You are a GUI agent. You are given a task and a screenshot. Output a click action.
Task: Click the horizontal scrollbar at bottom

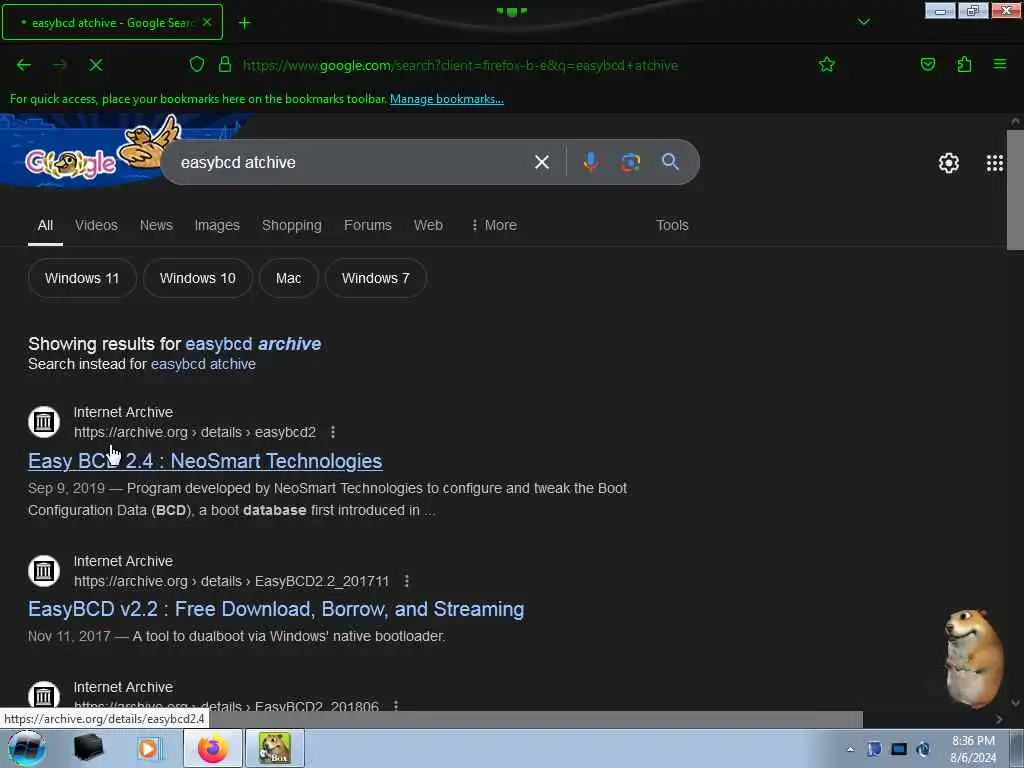coord(536,719)
